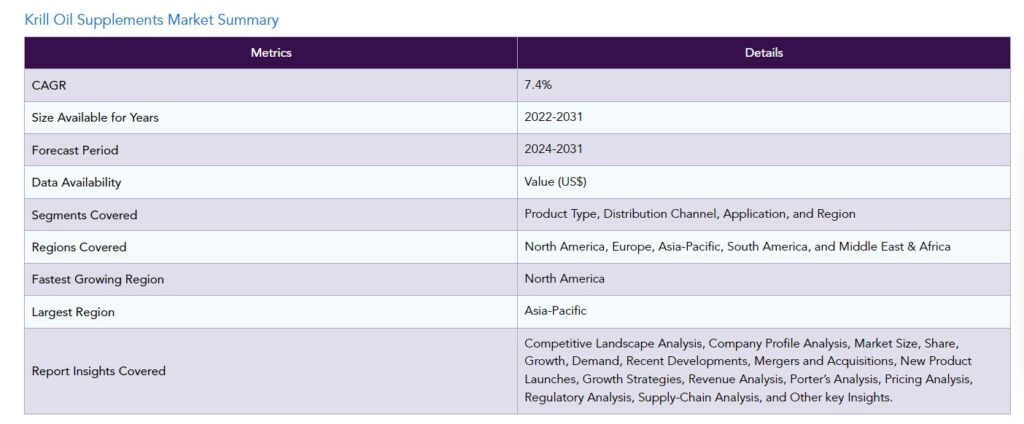
Task: Select the Metrics column header
Action: 271,53
